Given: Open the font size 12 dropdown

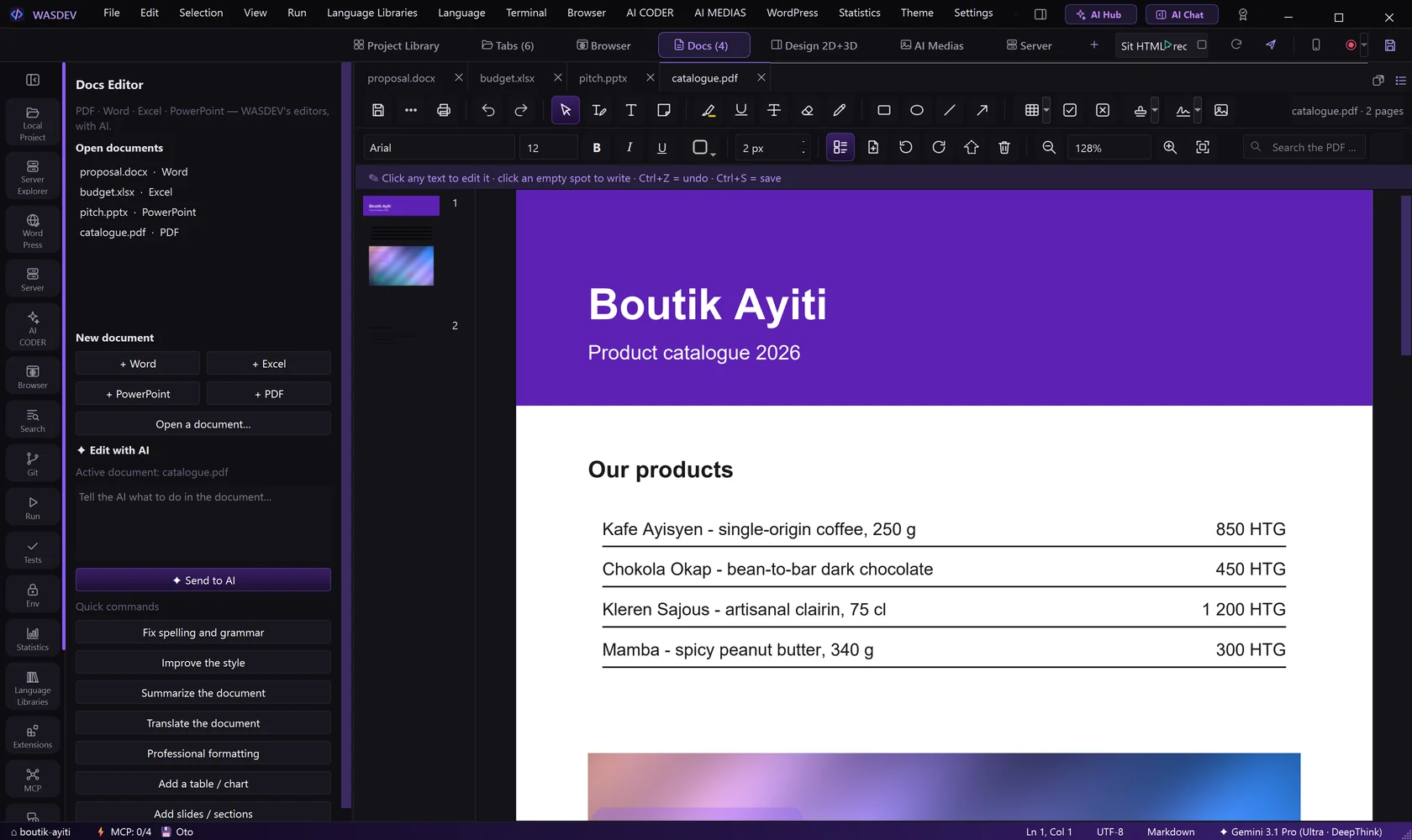Looking at the screenshot, I should pos(548,147).
